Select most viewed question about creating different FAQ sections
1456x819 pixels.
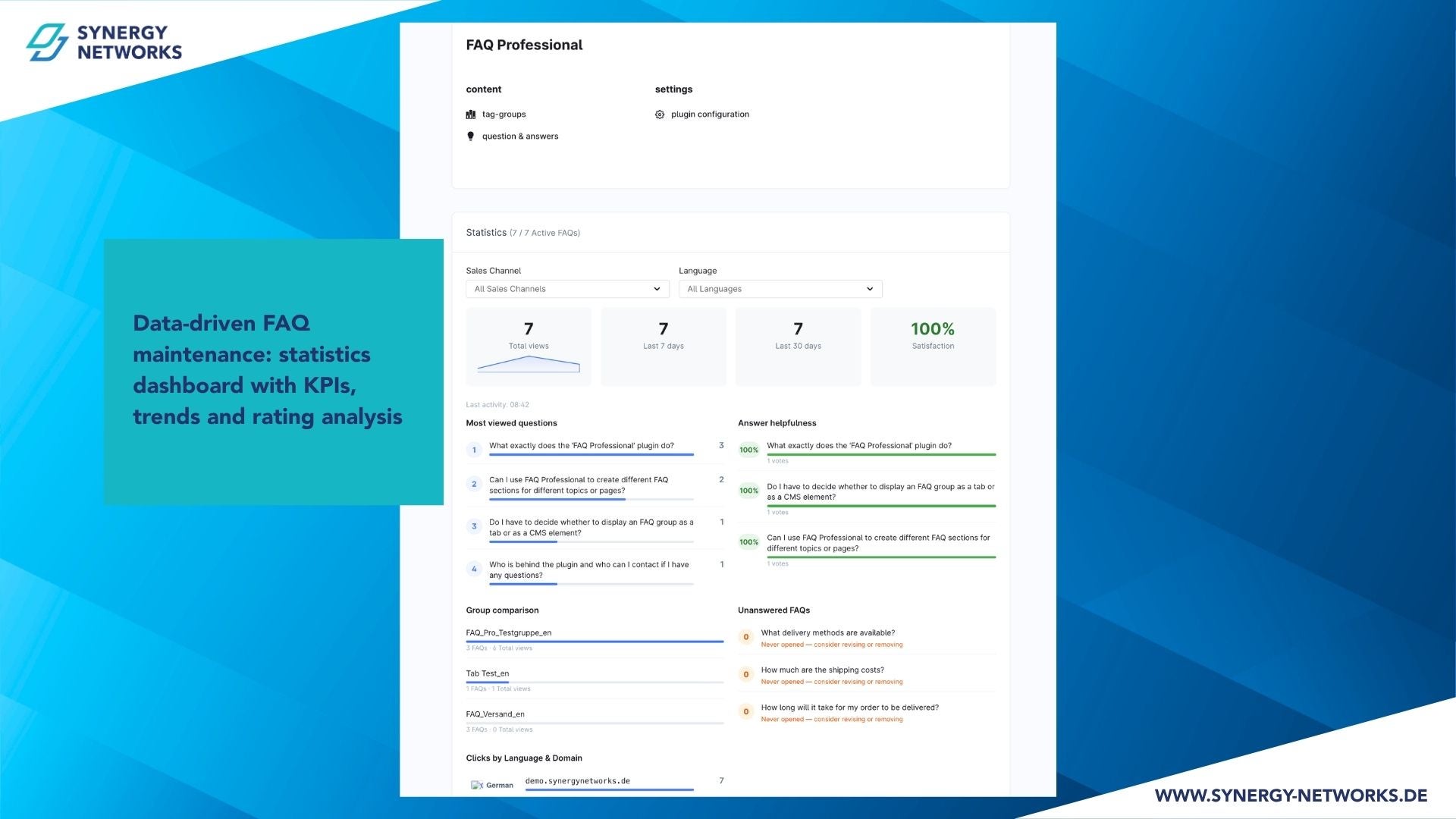coord(579,485)
